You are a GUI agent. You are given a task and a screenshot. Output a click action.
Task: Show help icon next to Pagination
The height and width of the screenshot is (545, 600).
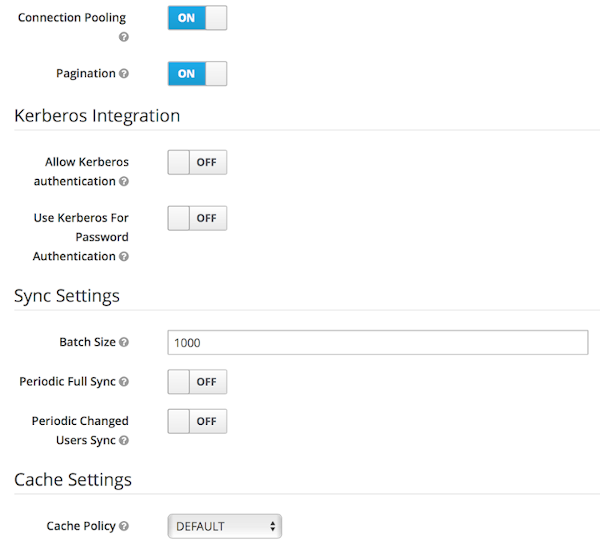[x=124, y=73]
